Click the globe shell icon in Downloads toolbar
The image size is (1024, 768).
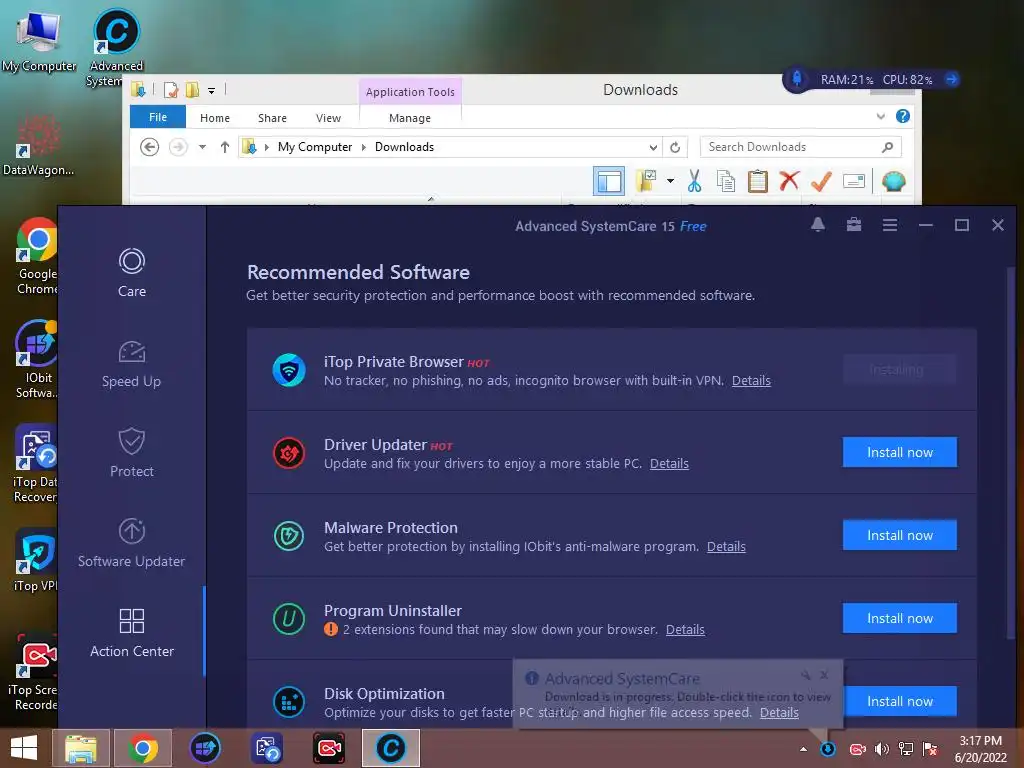pos(893,181)
